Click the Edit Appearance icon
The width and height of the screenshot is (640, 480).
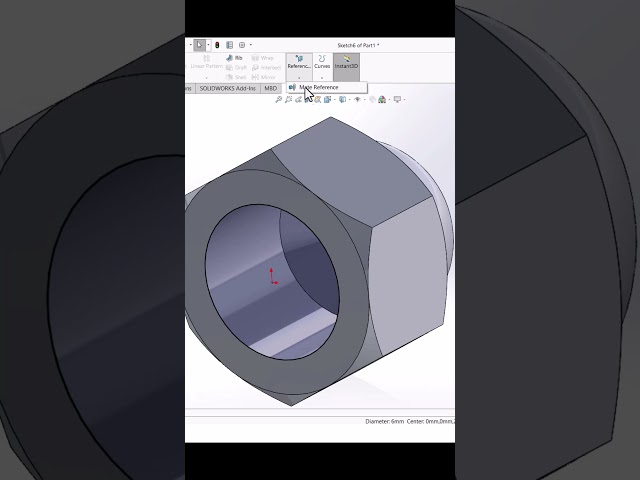coord(372,99)
